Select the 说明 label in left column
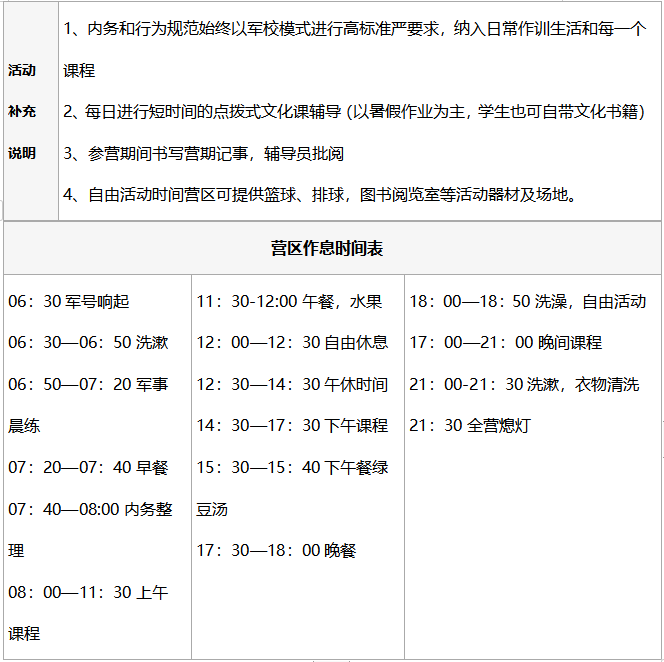The image size is (664, 662). (22, 153)
